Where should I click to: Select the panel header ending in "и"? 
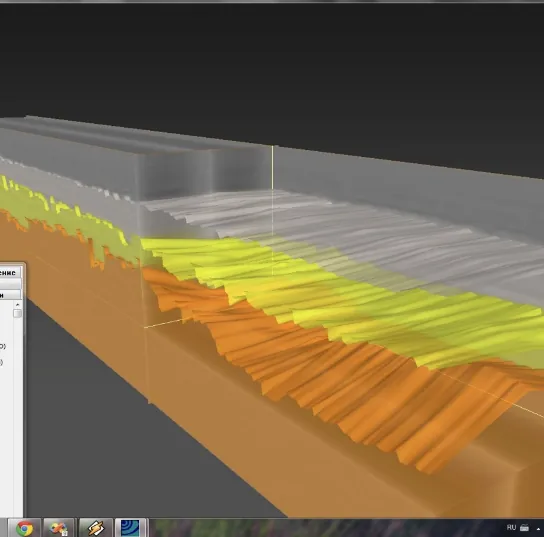(x=10, y=295)
